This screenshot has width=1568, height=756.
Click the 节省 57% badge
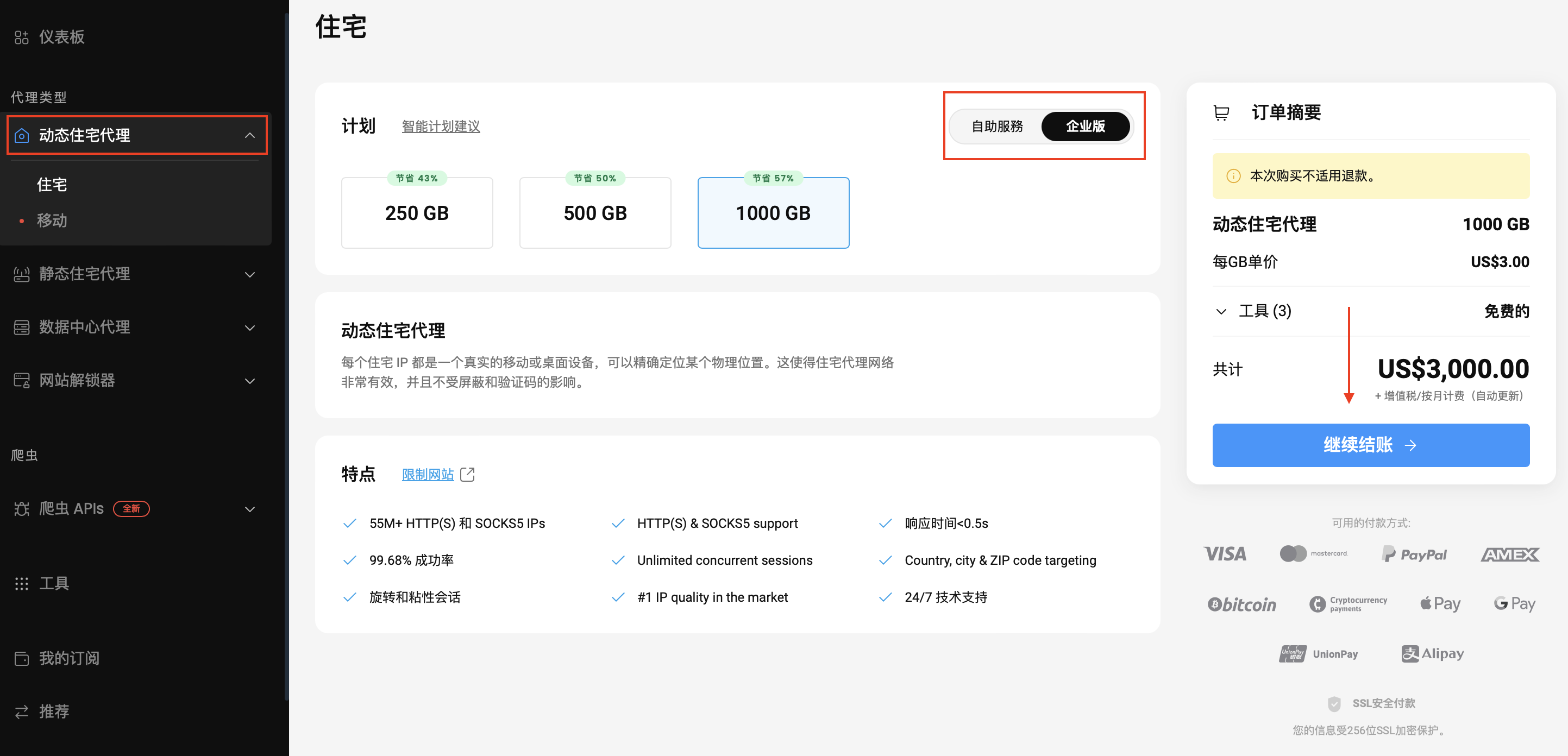click(x=773, y=178)
